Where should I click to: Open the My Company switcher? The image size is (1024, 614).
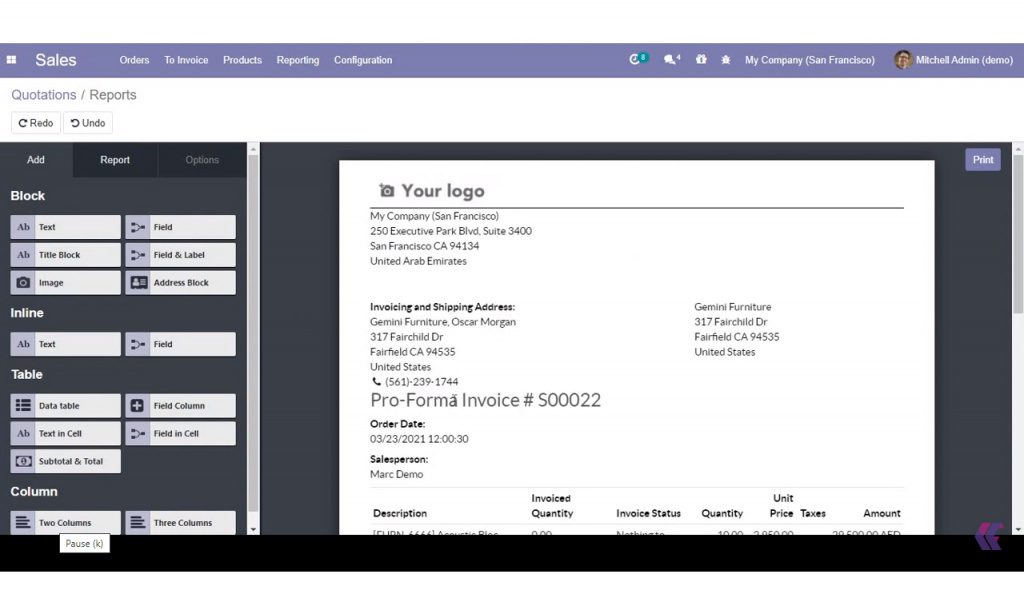coord(810,60)
